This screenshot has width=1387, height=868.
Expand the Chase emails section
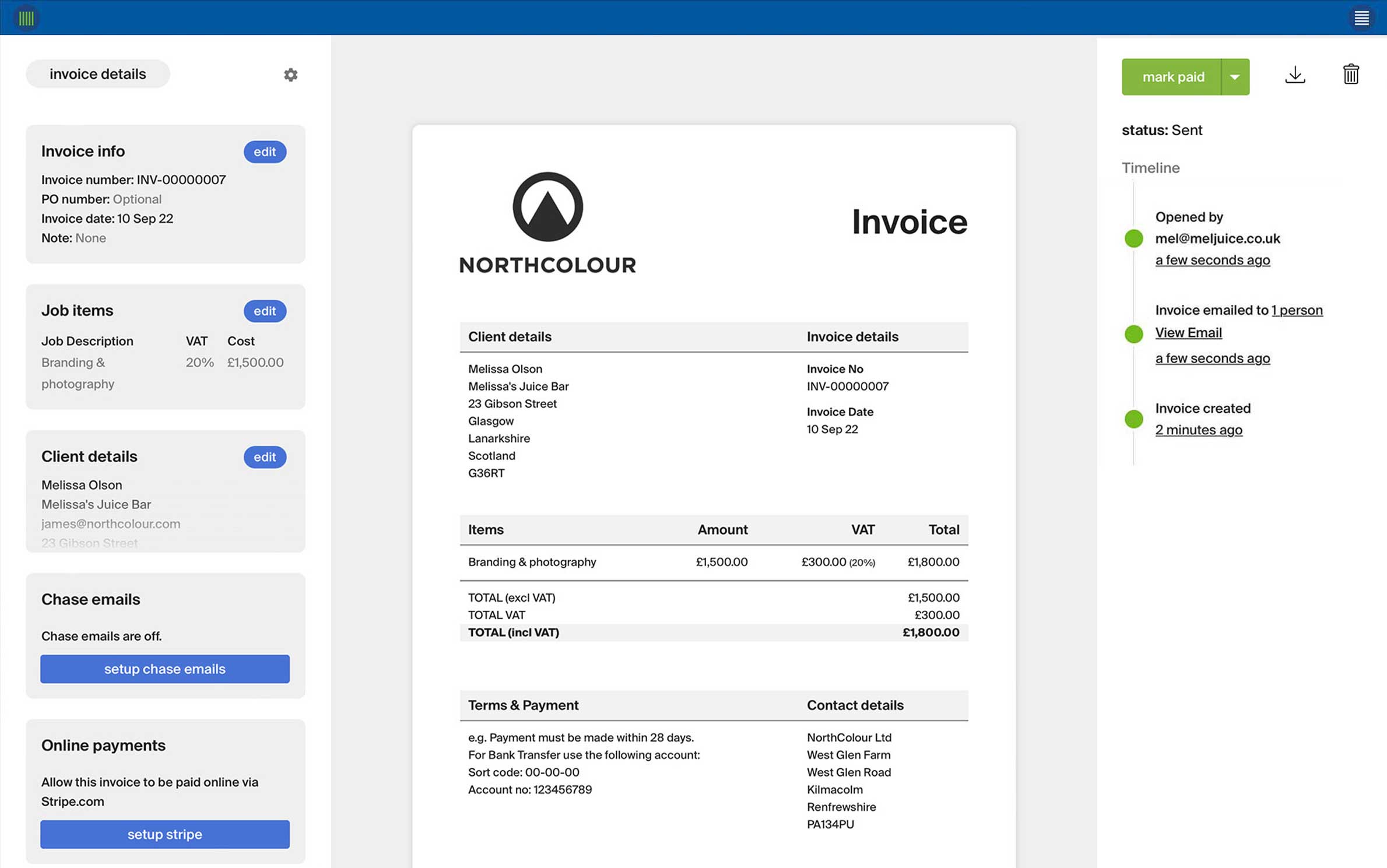(90, 599)
